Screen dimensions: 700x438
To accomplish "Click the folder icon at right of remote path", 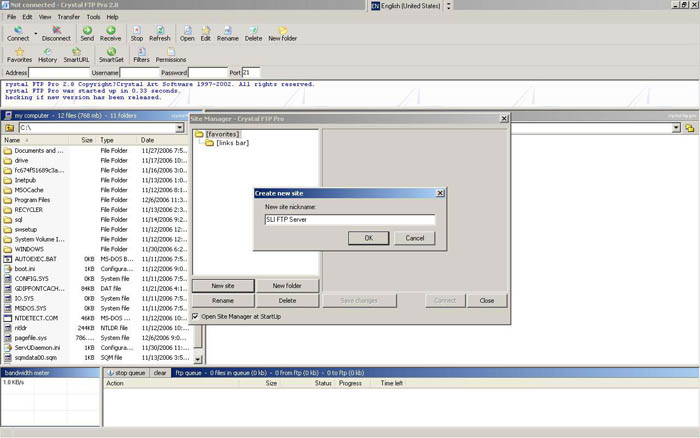I will 690,128.
